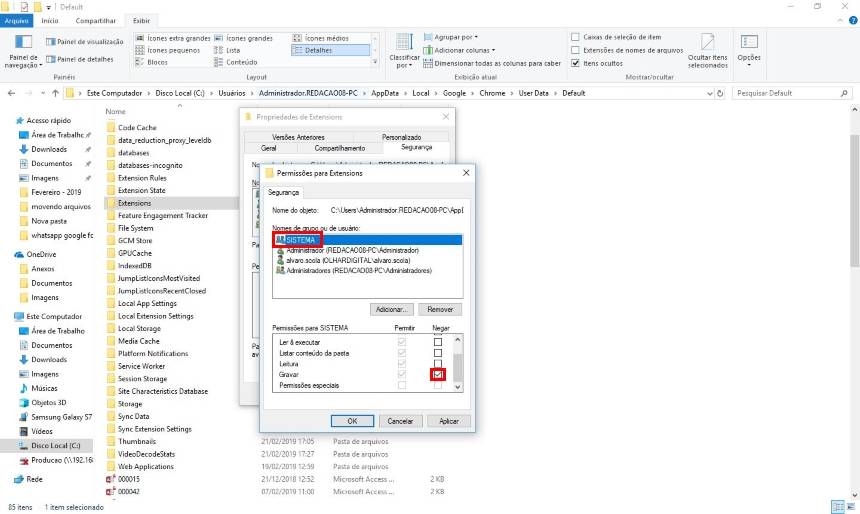This screenshot has height=514, width=860.
Task: Click Adicionar... button in permissions
Action: [x=392, y=309]
